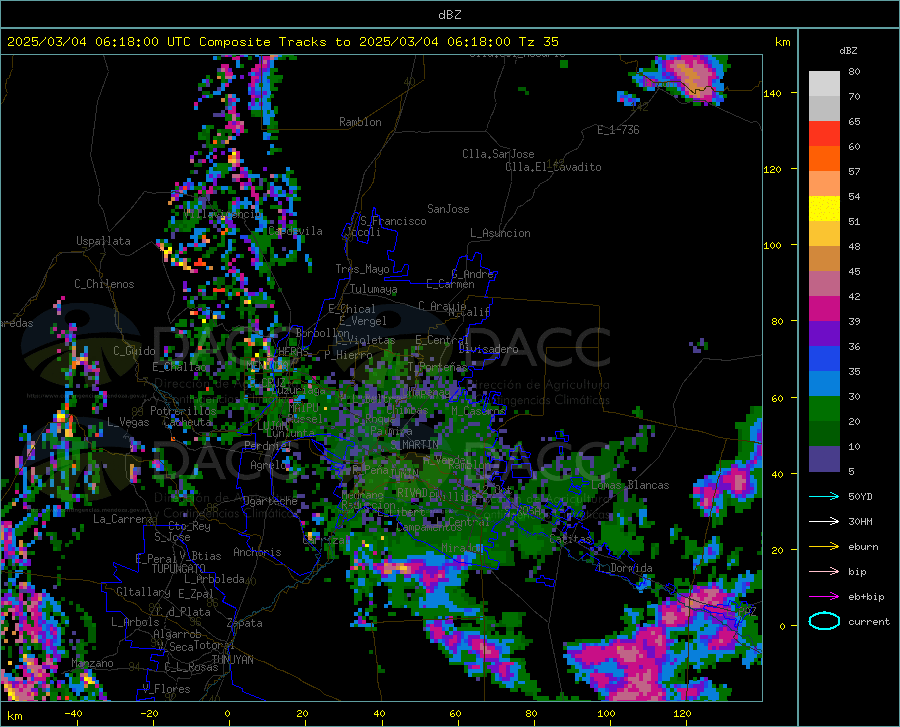Click the 'eburn' legend label
This screenshot has width=900, height=727.
click(x=863, y=547)
